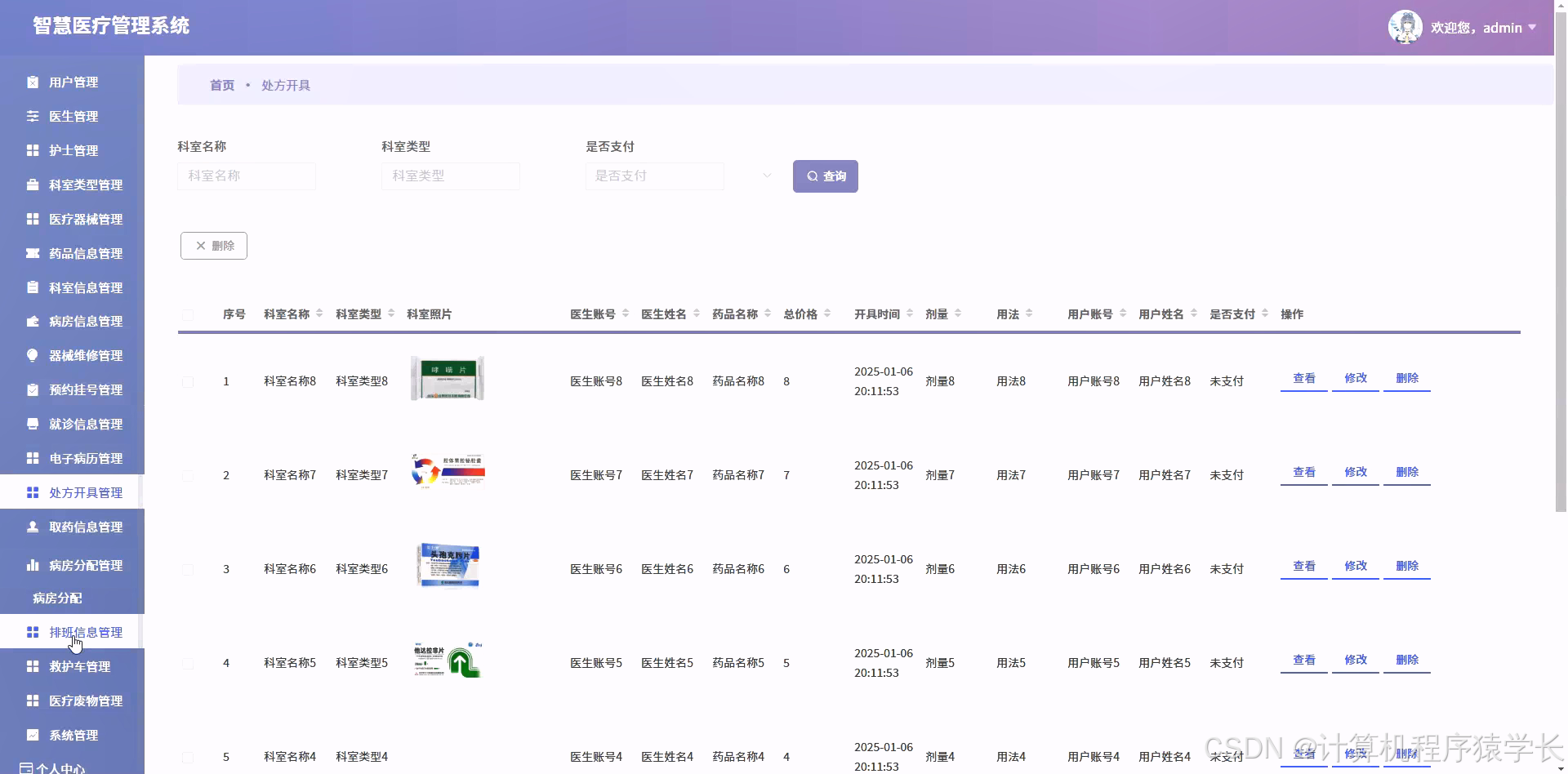
Task: Sort by 总价格 column arrows
Action: [827, 314]
